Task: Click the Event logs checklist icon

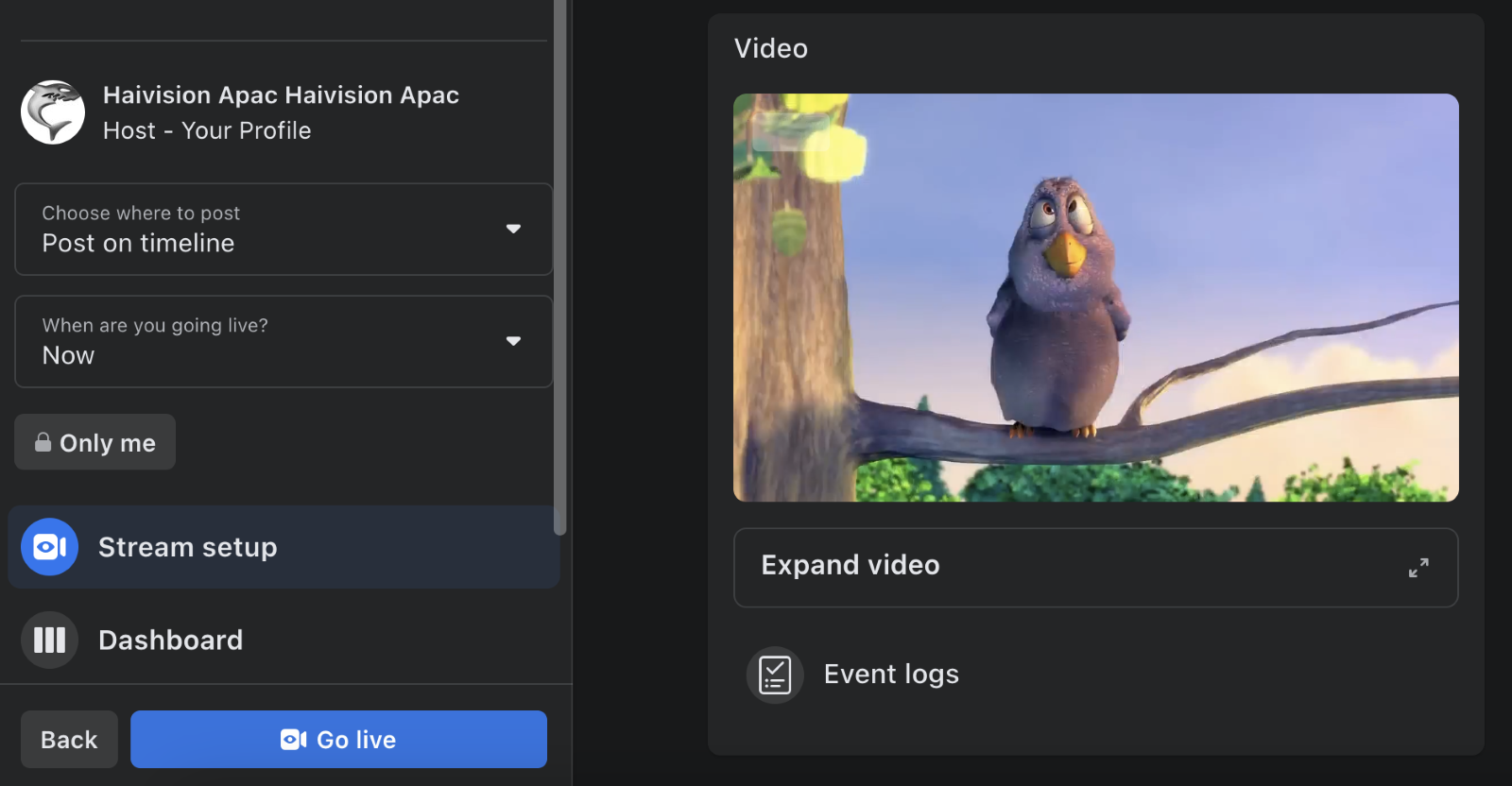Action: (775, 675)
